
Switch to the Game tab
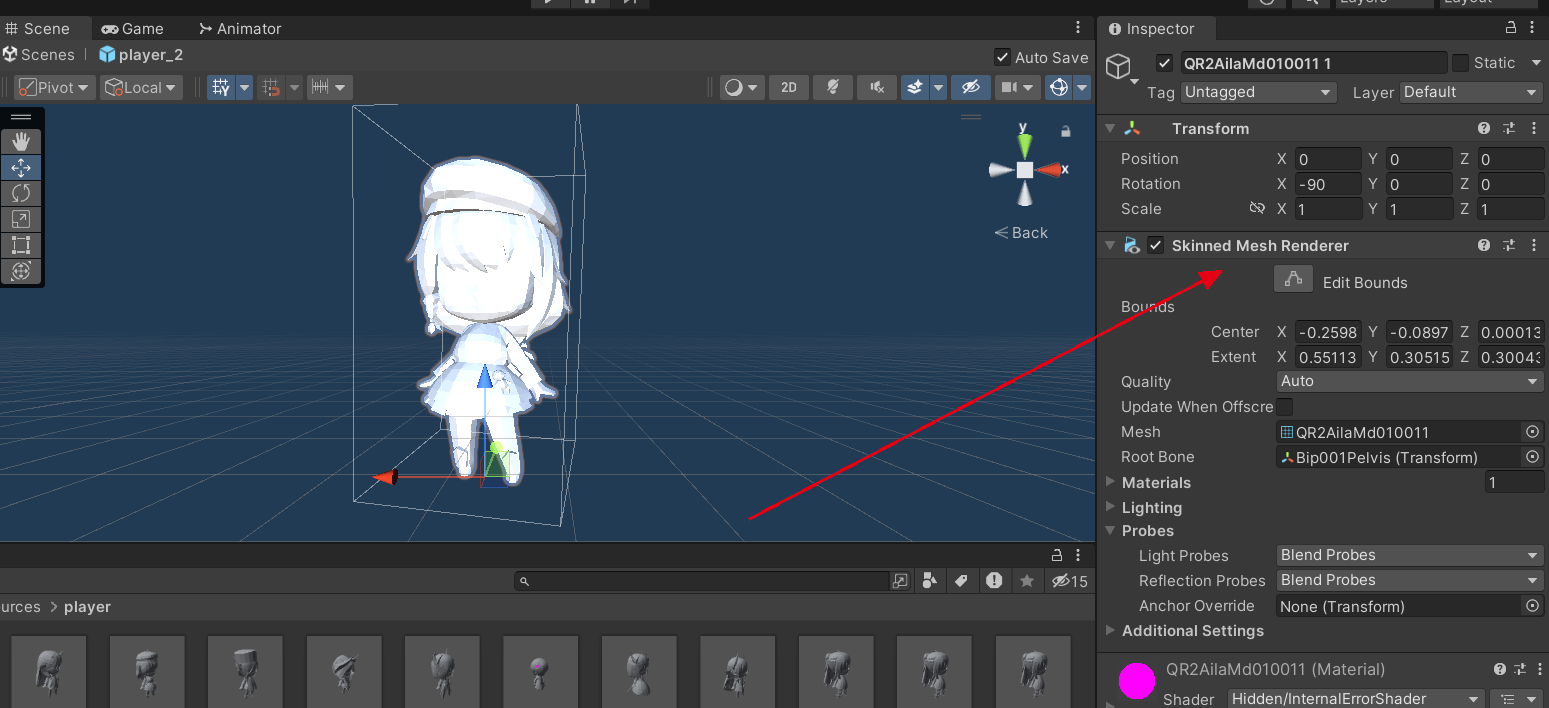133,28
